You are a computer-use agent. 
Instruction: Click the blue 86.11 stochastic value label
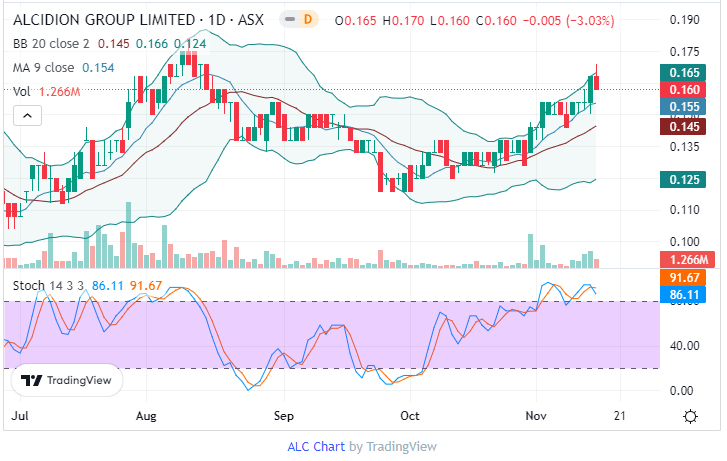[x=684, y=294]
